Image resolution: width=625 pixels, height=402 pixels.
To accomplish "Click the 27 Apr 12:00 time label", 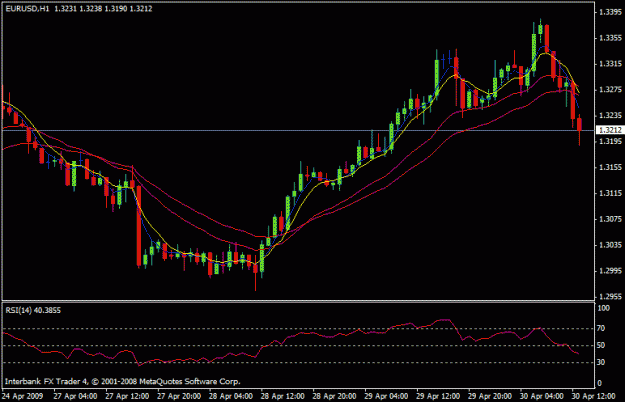I will point(127,396).
